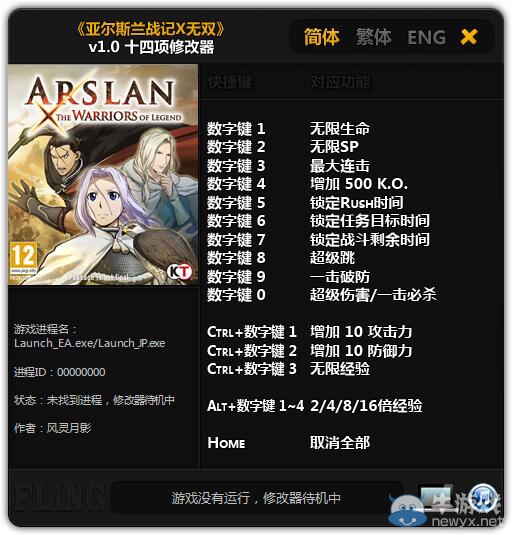This screenshot has width=512, height=535.
Task: Click 无限经验 option
Action: (x=339, y=369)
